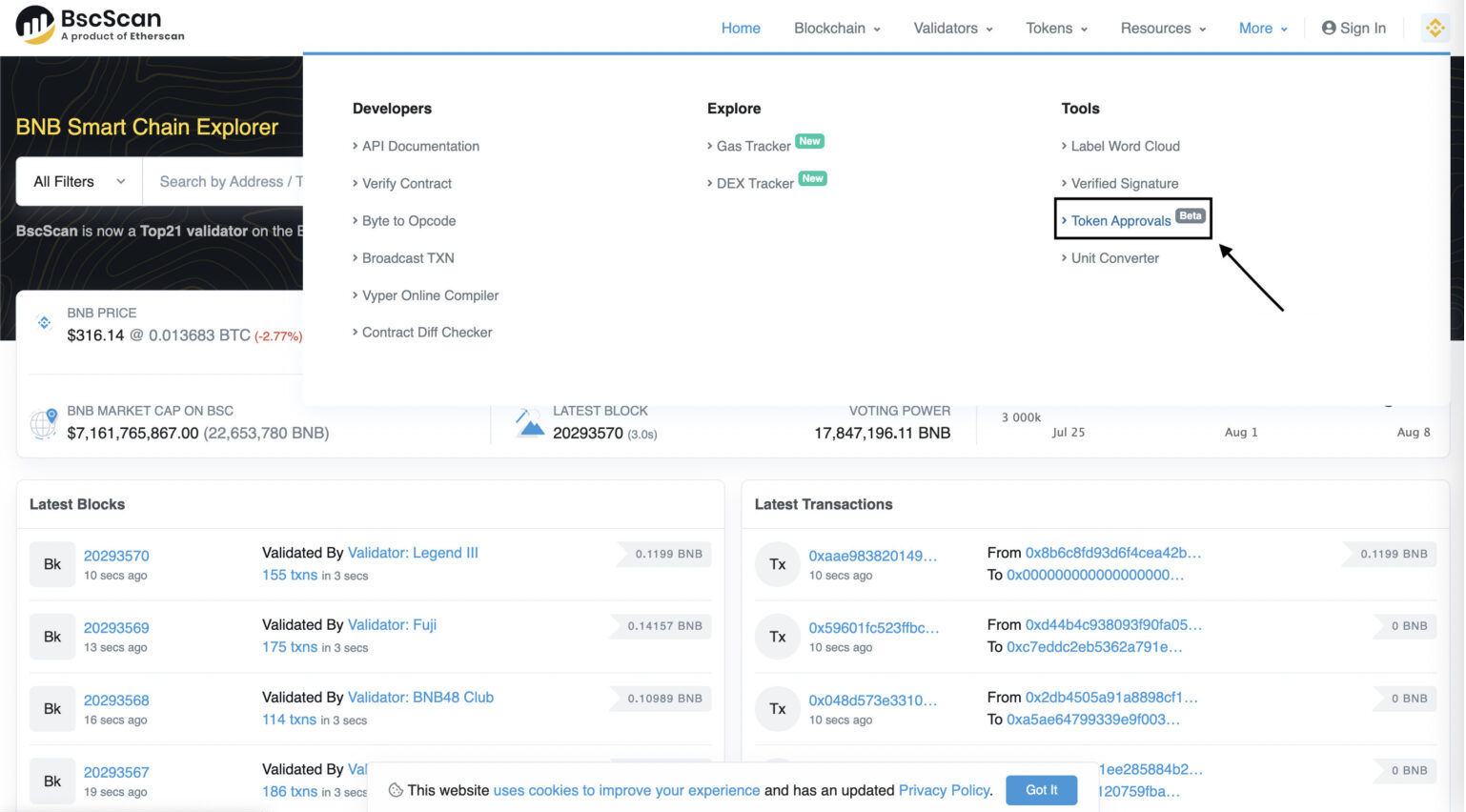
Task: Open the All Filters dropdown
Action: [79, 181]
